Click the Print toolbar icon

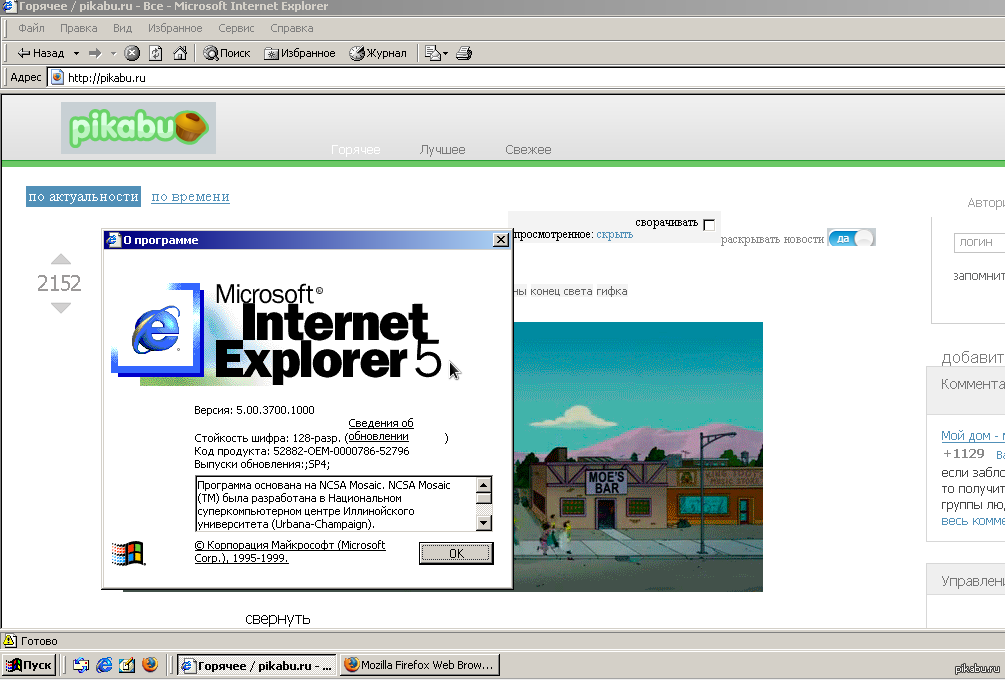click(464, 53)
